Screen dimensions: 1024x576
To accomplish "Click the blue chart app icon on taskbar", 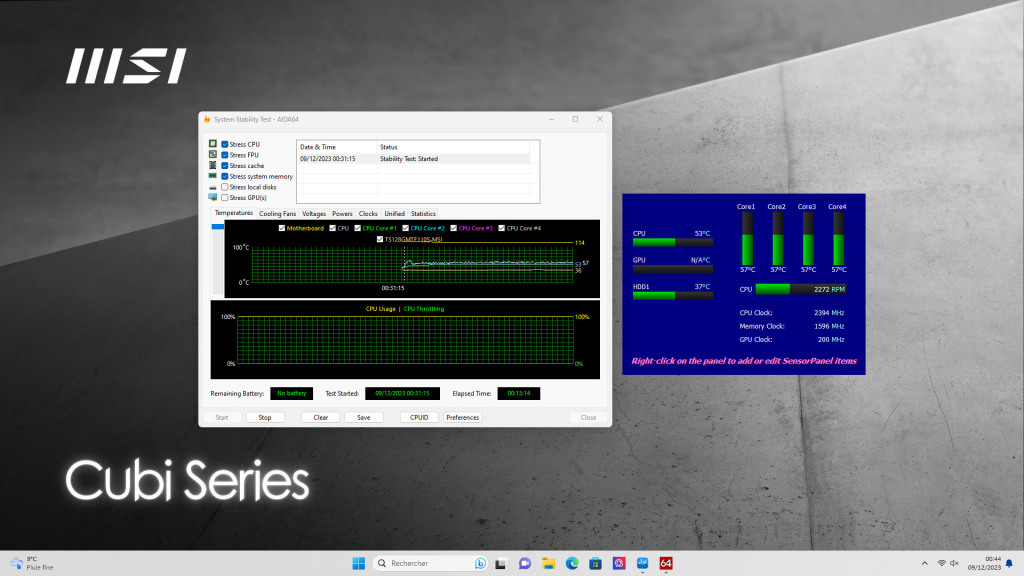I will coord(643,563).
